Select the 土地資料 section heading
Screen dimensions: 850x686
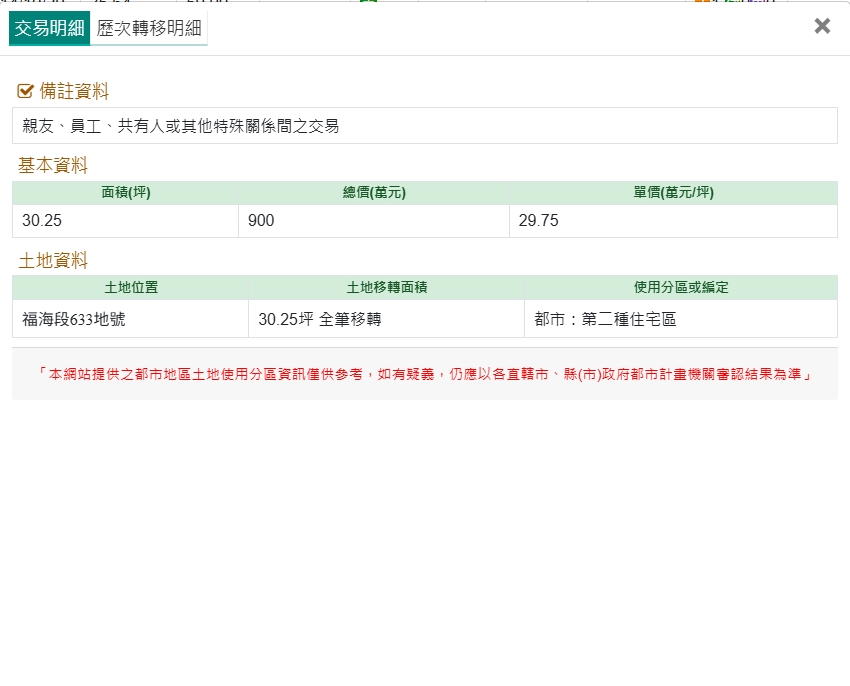[53, 261]
